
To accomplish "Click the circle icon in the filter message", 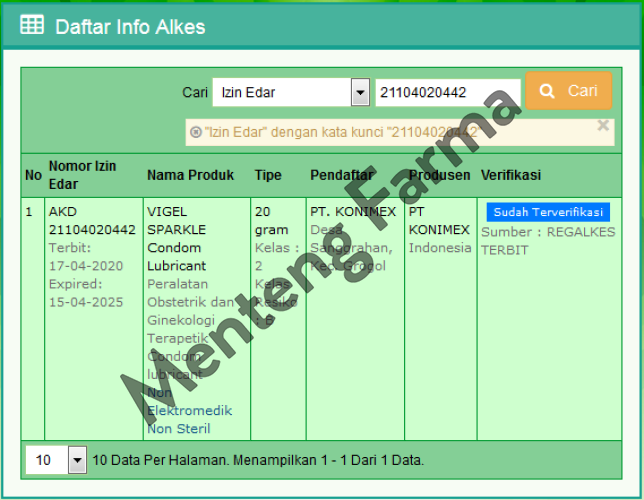I will point(195,132).
